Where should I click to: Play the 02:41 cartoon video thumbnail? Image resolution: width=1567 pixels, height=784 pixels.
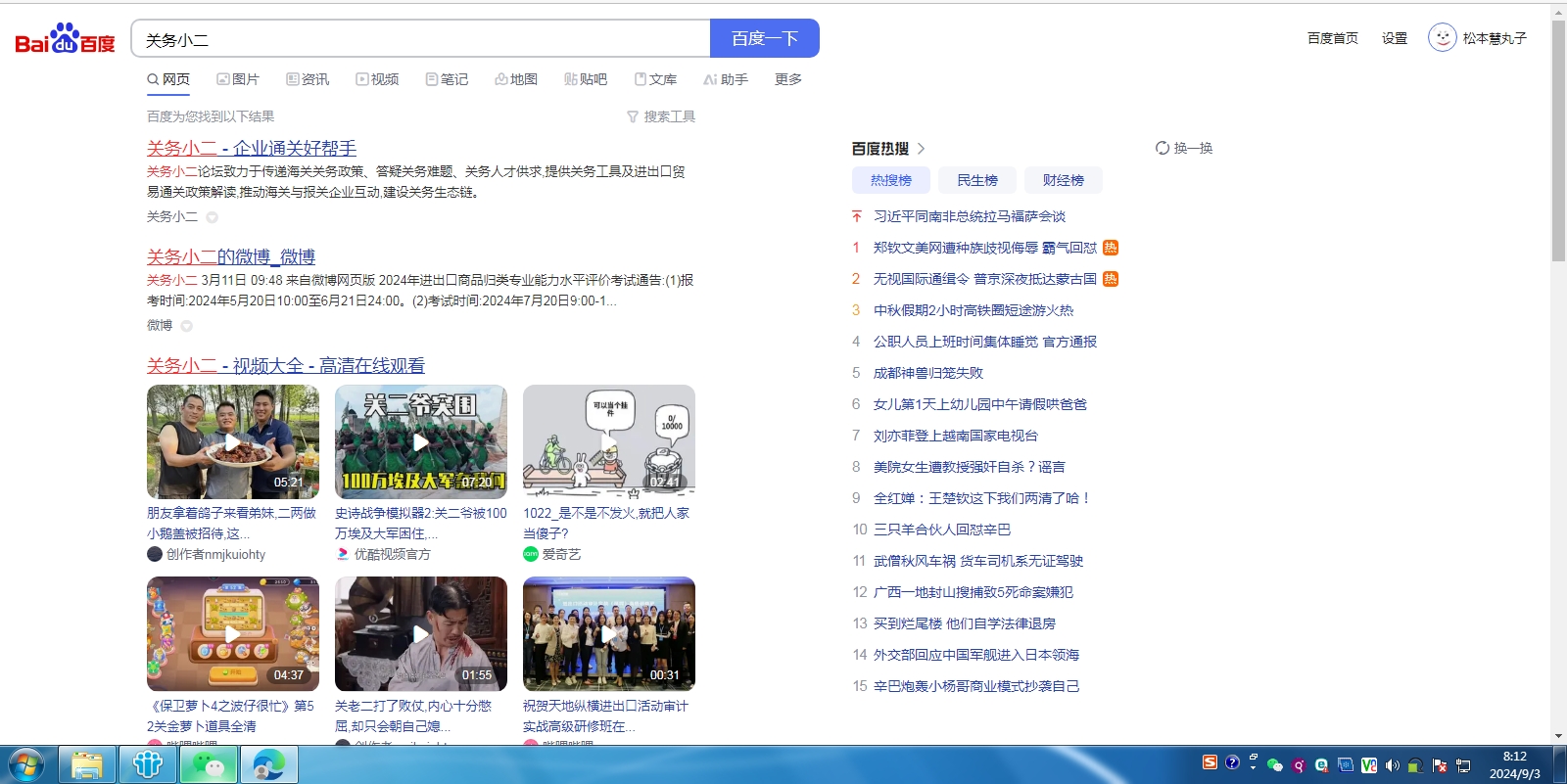tap(609, 441)
